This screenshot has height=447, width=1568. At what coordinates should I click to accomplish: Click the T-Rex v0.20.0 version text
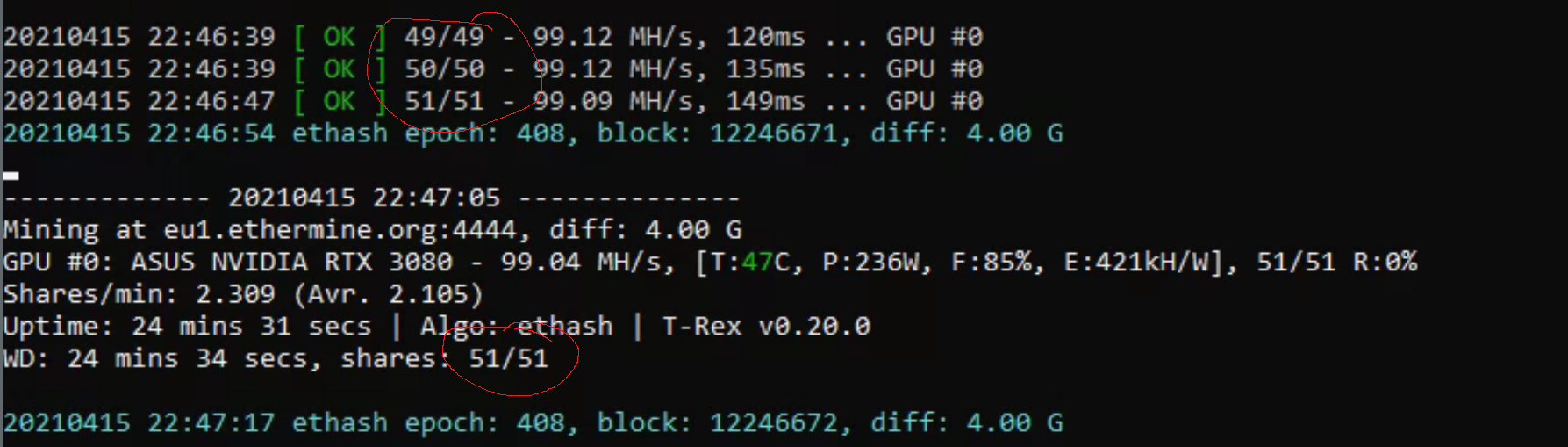tap(765, 327)
